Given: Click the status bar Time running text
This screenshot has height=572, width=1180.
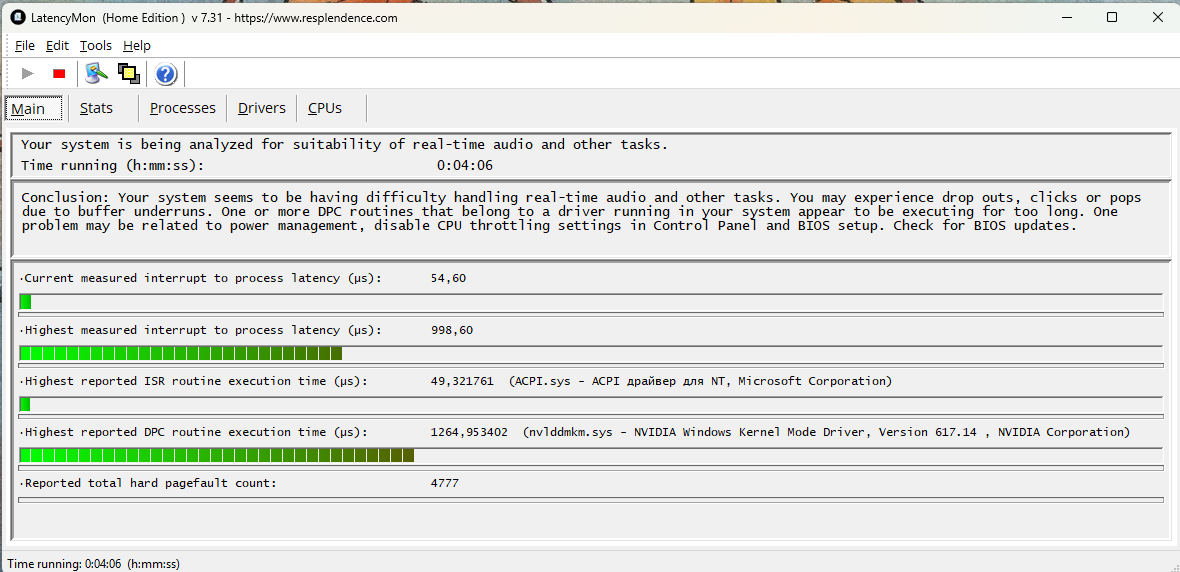Looking at the screenshot, I should [x=93, y=564].
